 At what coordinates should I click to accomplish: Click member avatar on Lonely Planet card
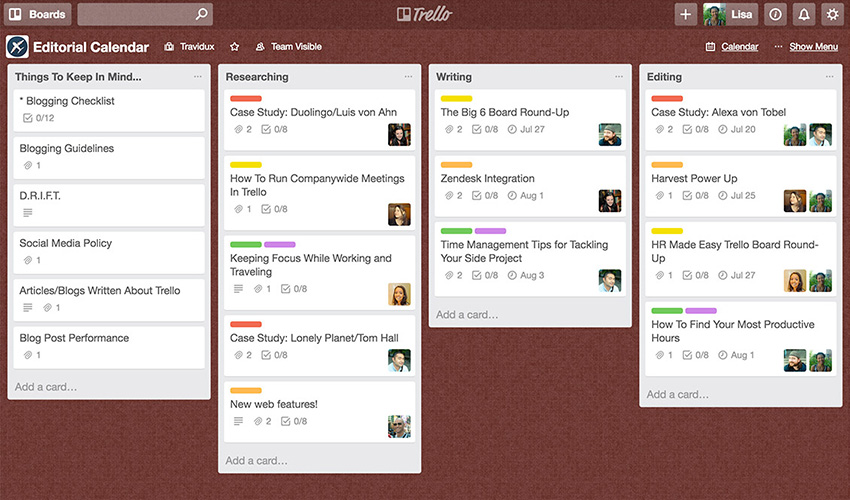400,360
